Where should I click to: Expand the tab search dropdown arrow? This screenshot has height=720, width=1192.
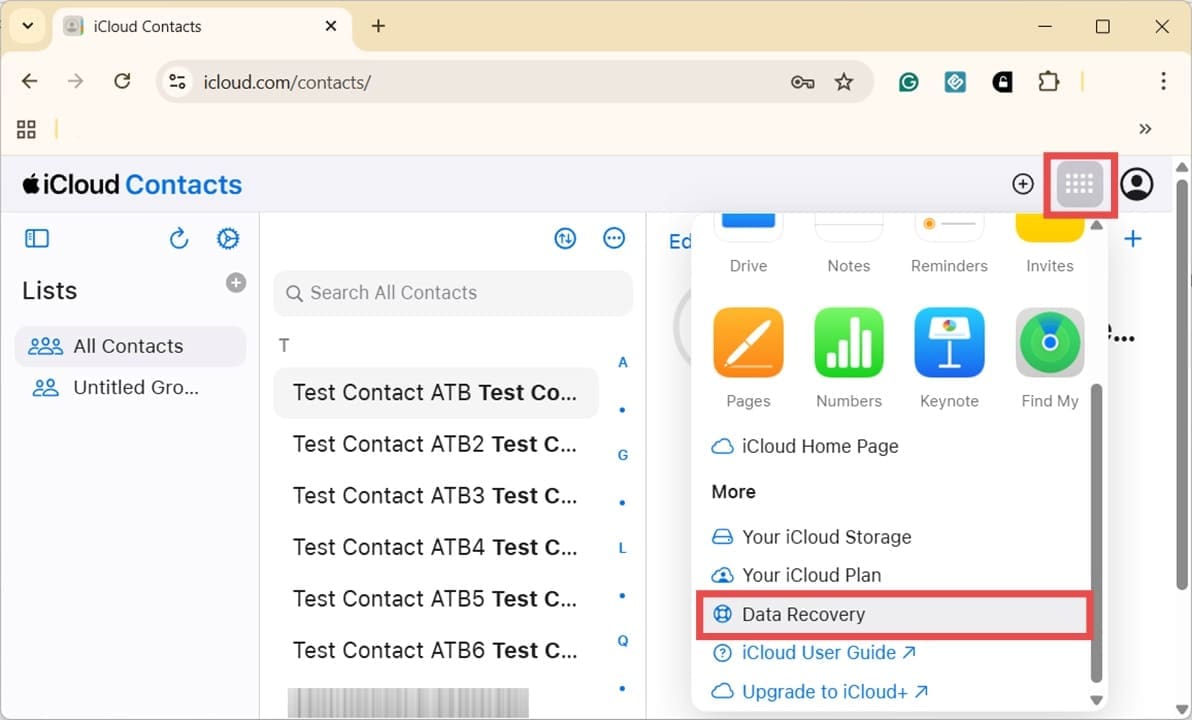point(27,26)
